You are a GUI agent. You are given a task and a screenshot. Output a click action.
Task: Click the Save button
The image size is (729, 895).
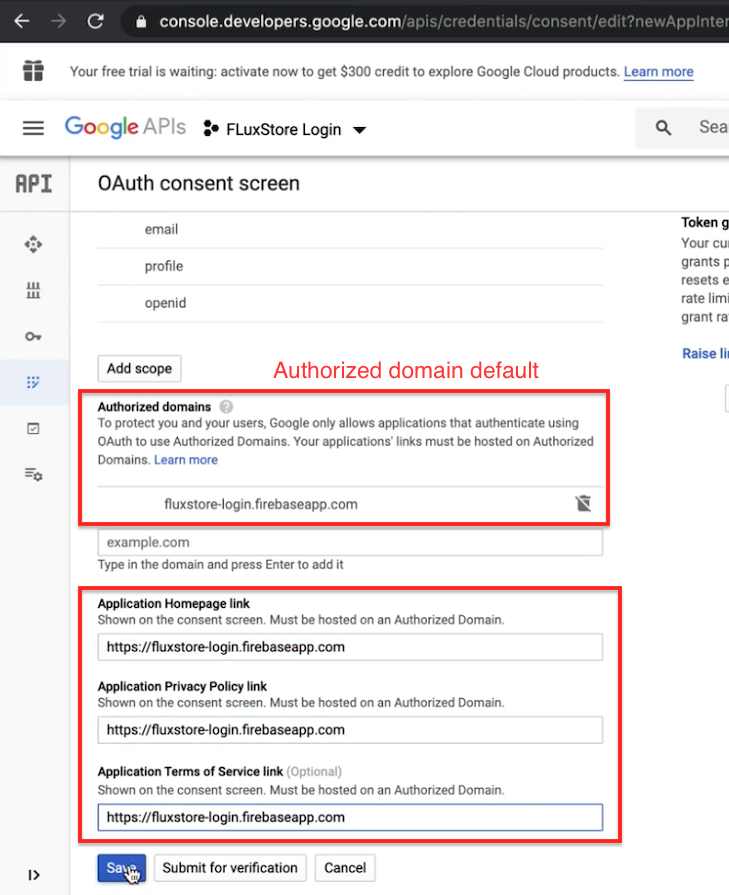122,868
